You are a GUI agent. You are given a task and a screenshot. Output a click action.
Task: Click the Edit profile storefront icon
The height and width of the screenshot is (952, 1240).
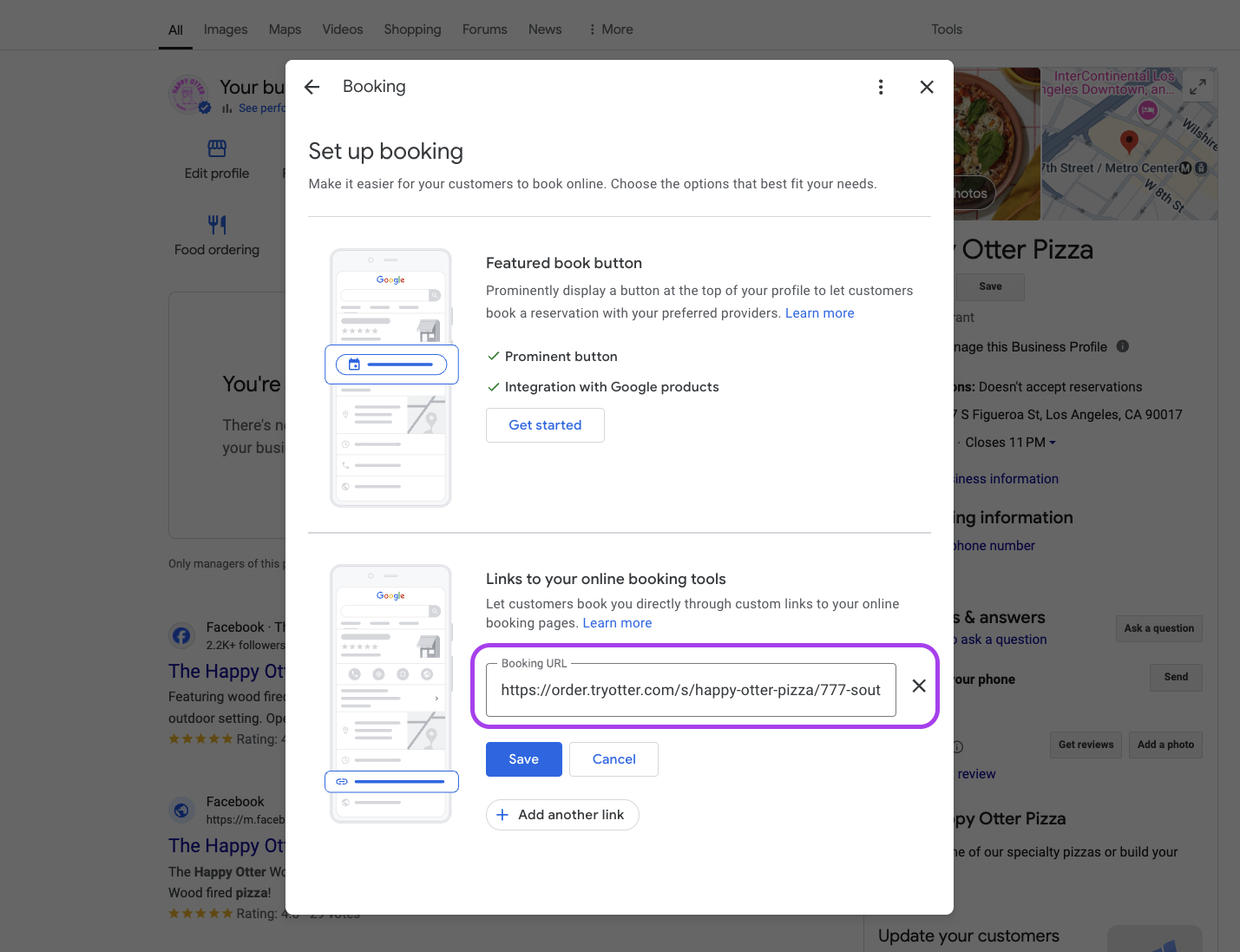[217, 148]
